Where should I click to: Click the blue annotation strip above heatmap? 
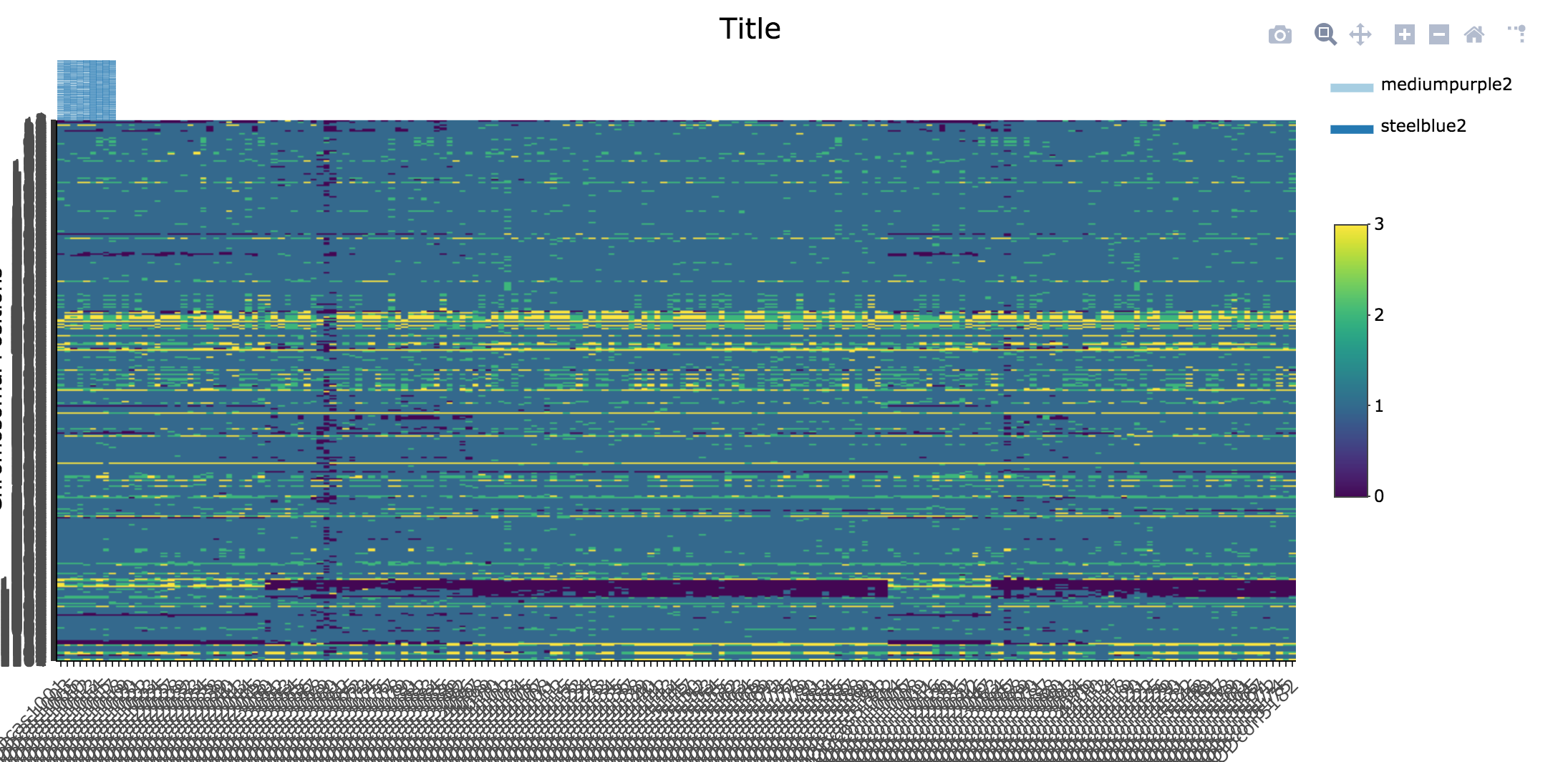pyautogui.click(x=87, y=90)
